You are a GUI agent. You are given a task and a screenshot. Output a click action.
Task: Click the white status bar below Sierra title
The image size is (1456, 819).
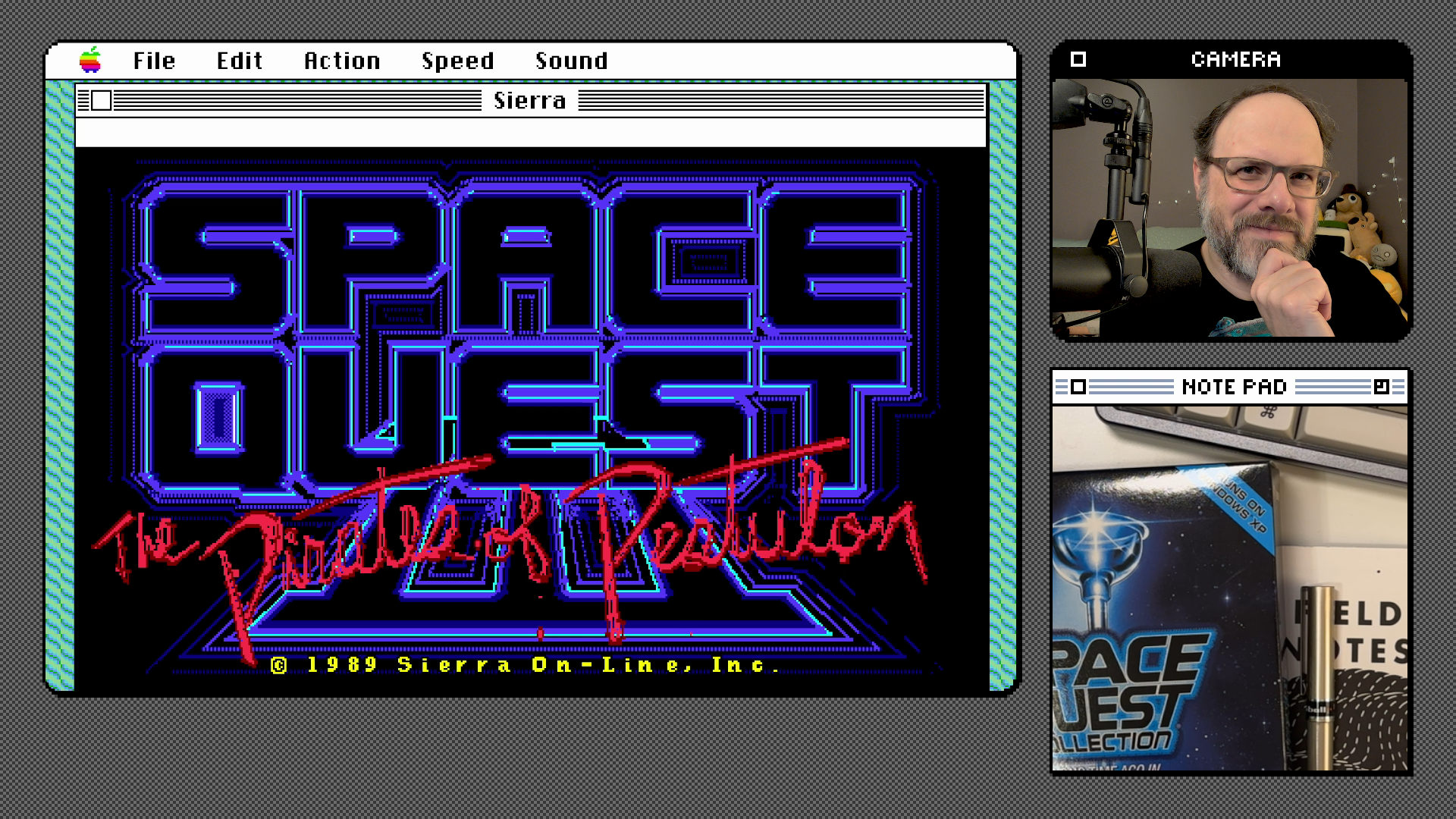coord(530,133)
